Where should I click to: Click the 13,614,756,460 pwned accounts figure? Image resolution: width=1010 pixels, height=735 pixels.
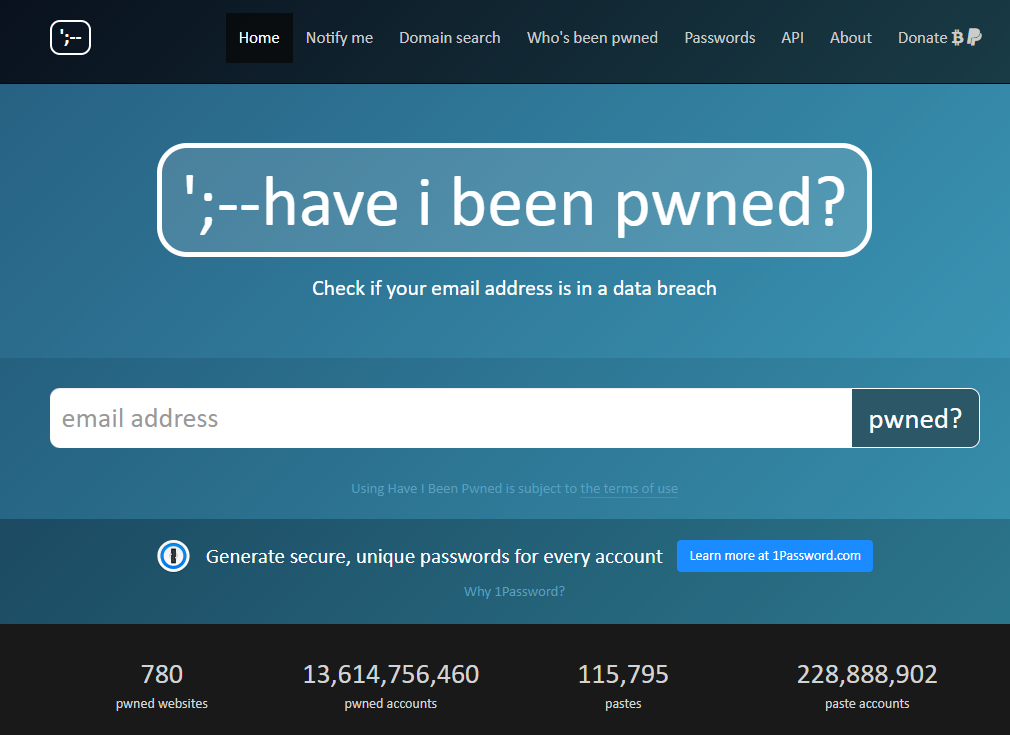391,674
